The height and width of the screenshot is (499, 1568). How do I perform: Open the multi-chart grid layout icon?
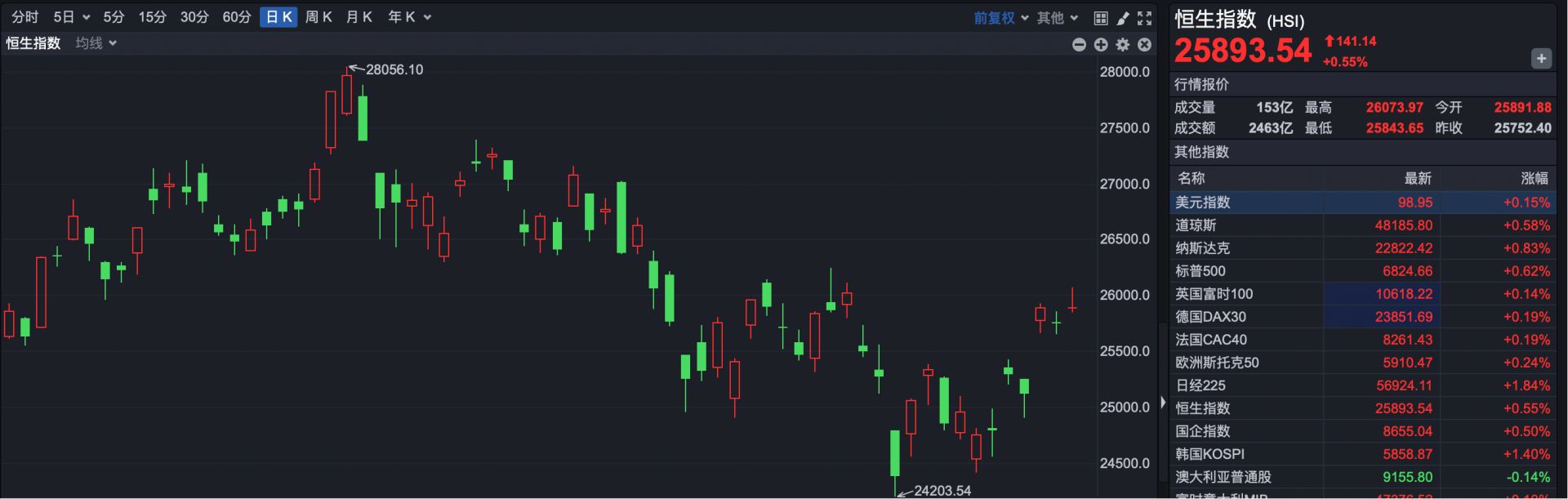(1101, 18)
